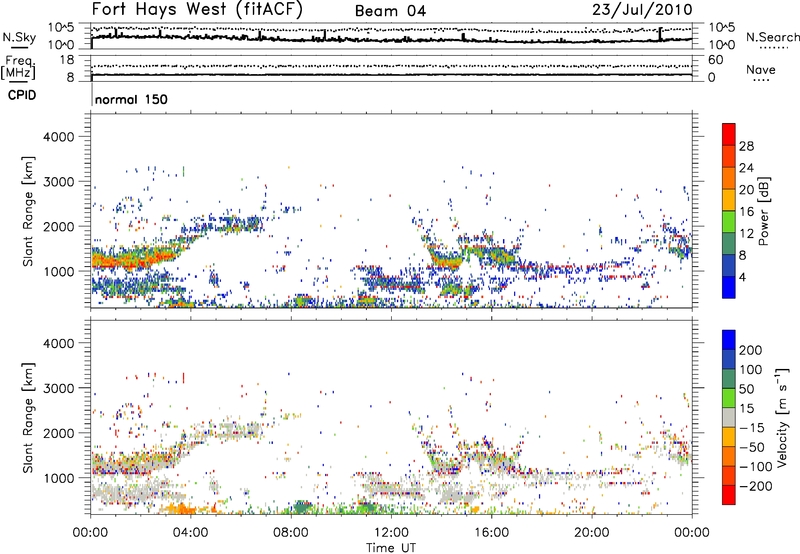Image resolution: width=800 pixels, height=554 pixels.
Task: Click the velocity colorbar value -200
Action: [755, 486]
